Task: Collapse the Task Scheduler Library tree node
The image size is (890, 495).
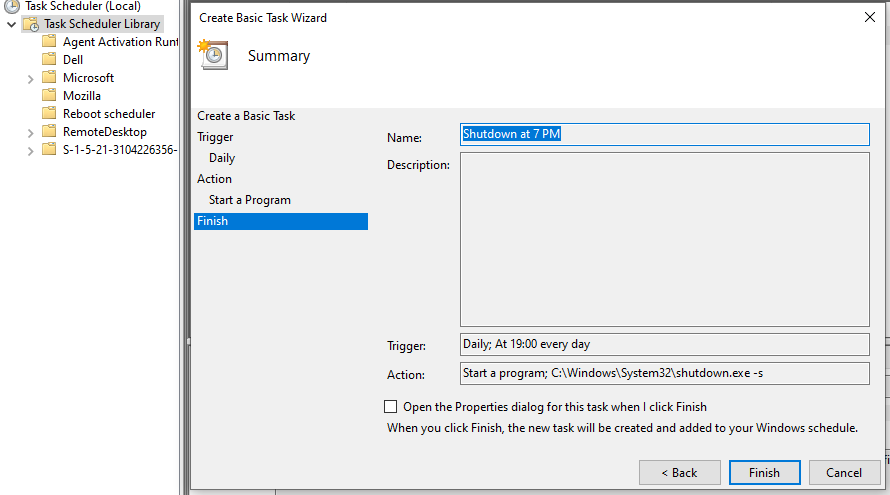Action: (x=11, y=24)
